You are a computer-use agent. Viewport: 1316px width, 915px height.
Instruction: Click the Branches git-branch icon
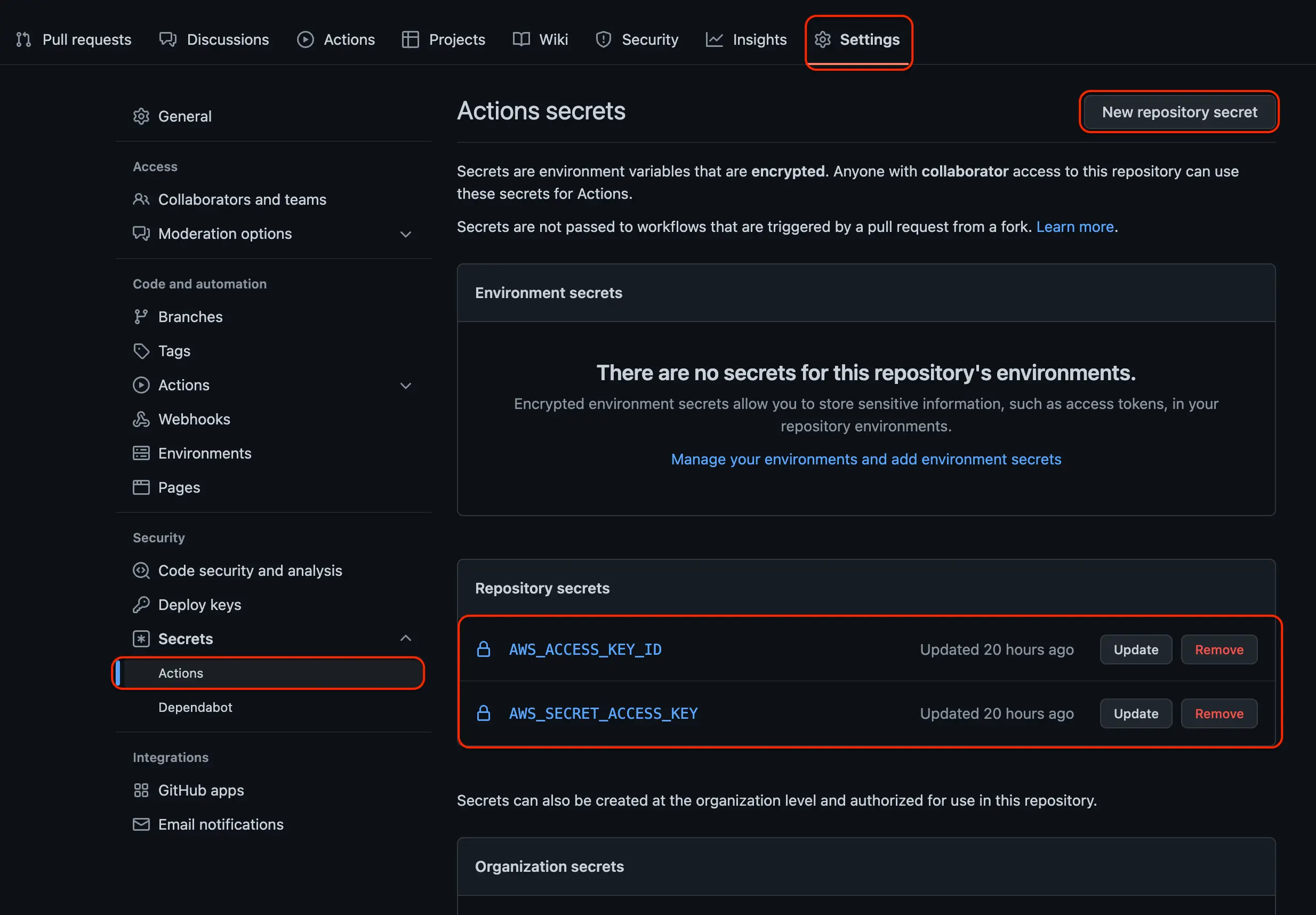coord(141,317)
